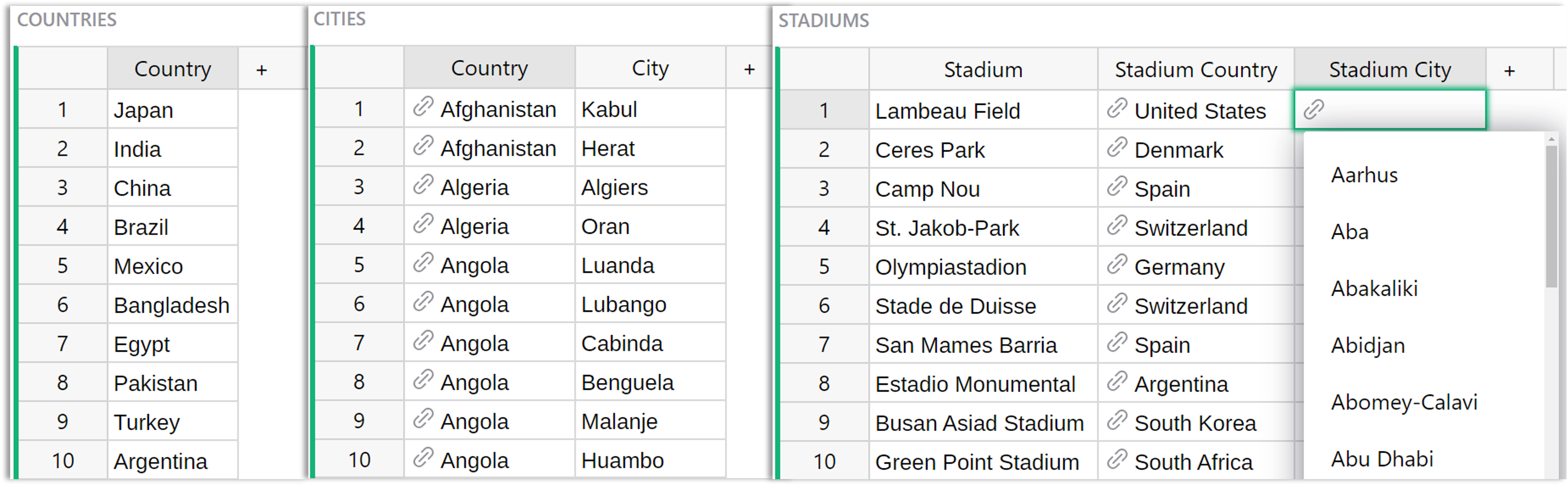Add new column to Cities table
The height and width of the screenshot is (485, 1568).
pos(749,69)
